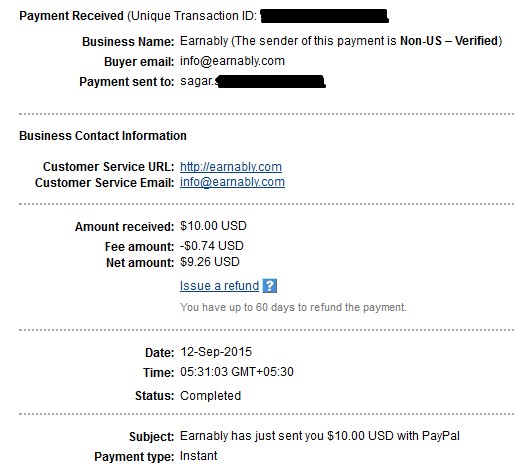Viewport: 515px width, 474px height.
Task: Click the subject line mentioning PayPal
Action: [x=320, y=436]
